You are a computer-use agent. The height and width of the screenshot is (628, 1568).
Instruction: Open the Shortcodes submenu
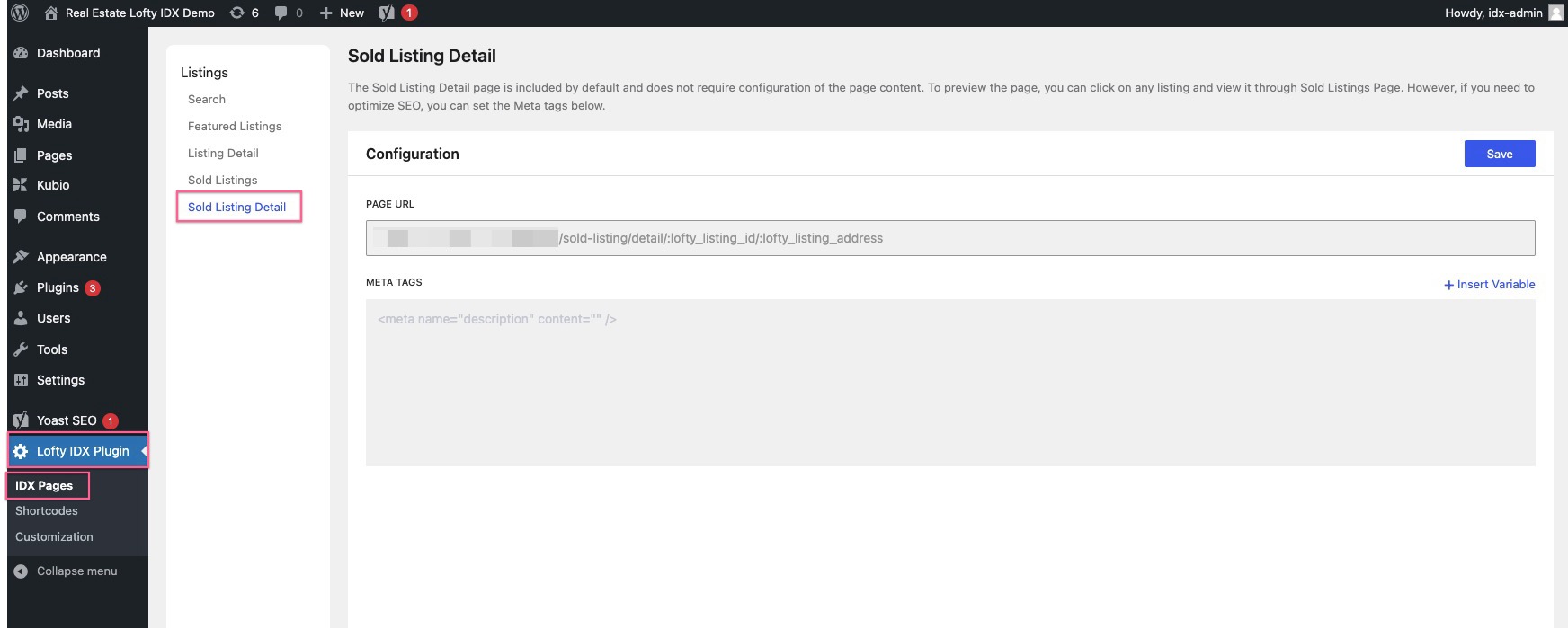[x=47, y=511]
